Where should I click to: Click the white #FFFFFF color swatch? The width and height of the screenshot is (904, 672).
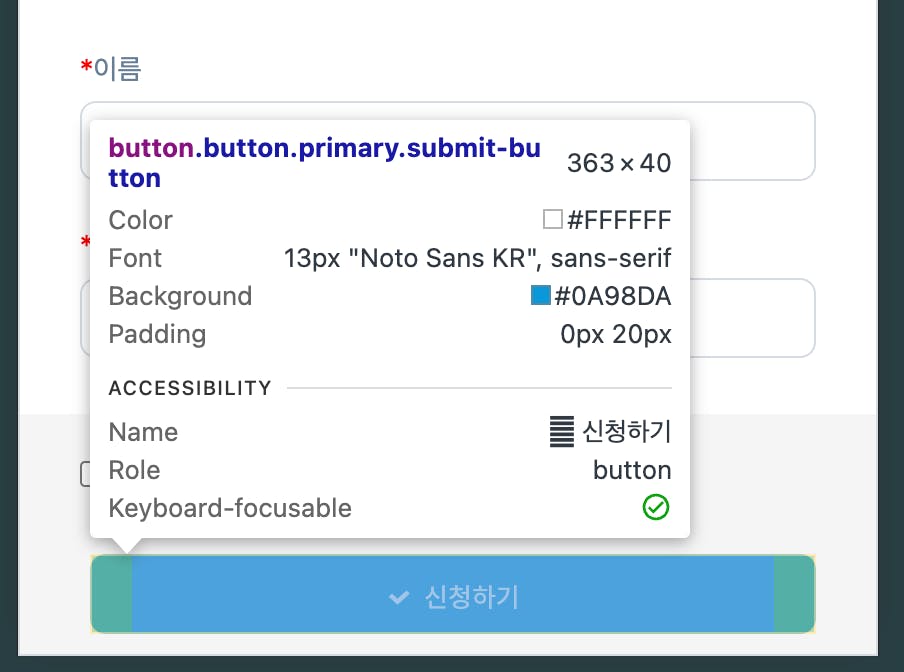coord(552,220)
